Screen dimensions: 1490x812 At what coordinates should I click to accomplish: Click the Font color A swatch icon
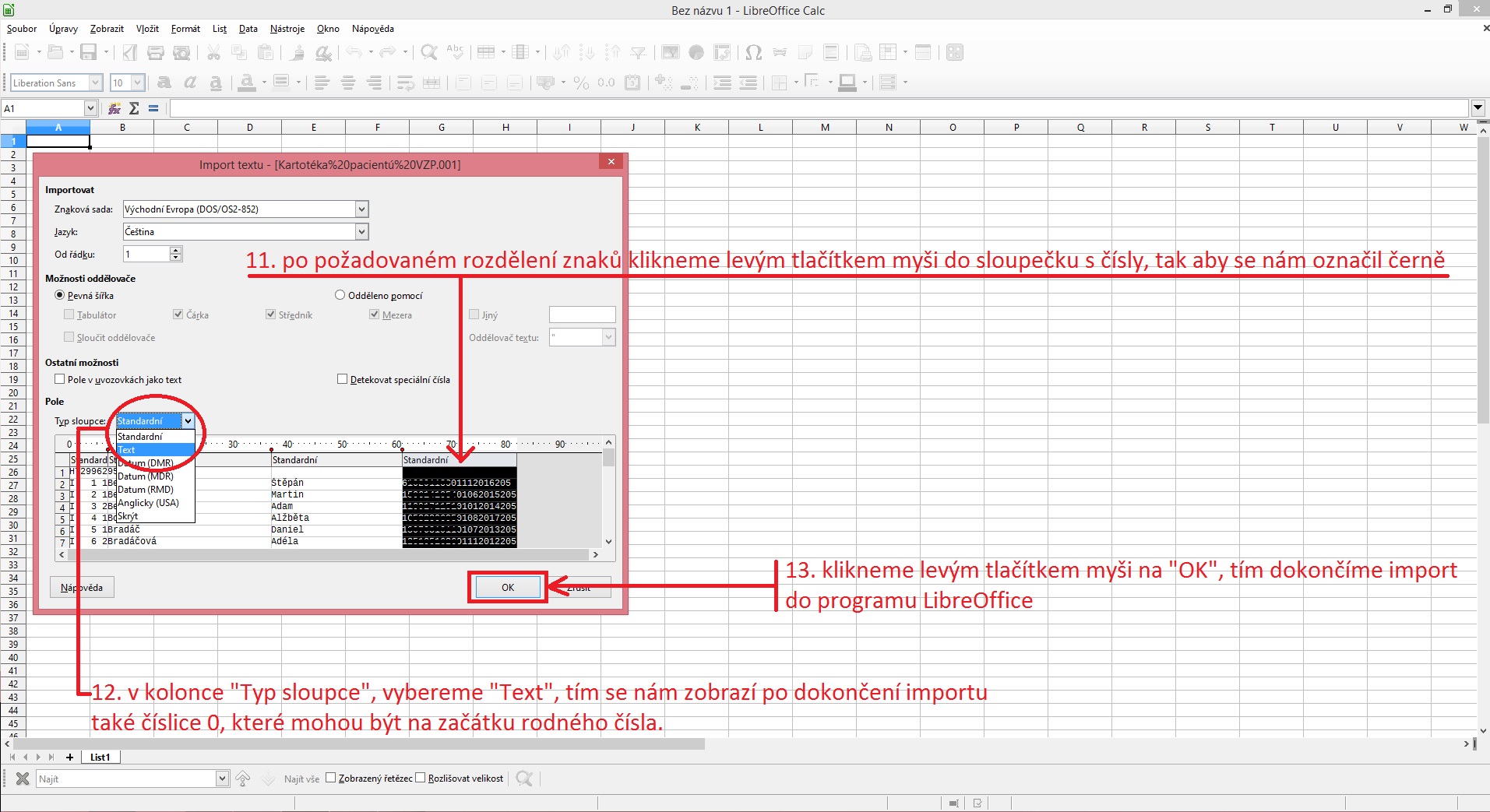pyautogui.click(x=247, y=83)
